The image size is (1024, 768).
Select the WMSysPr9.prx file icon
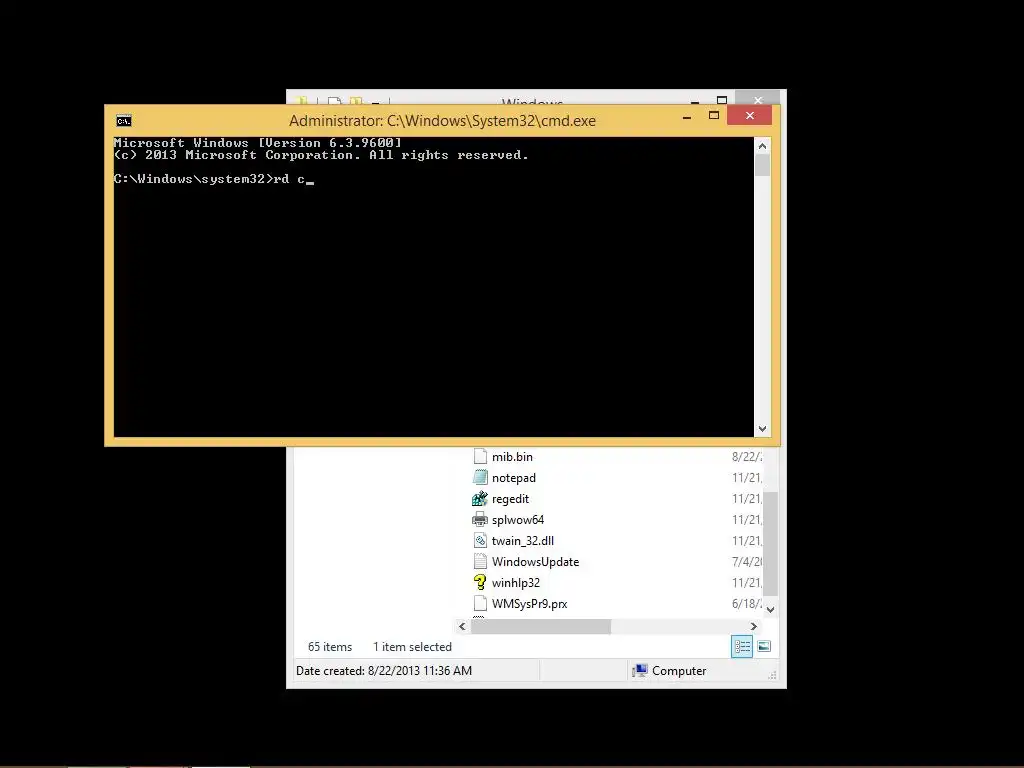480,603
